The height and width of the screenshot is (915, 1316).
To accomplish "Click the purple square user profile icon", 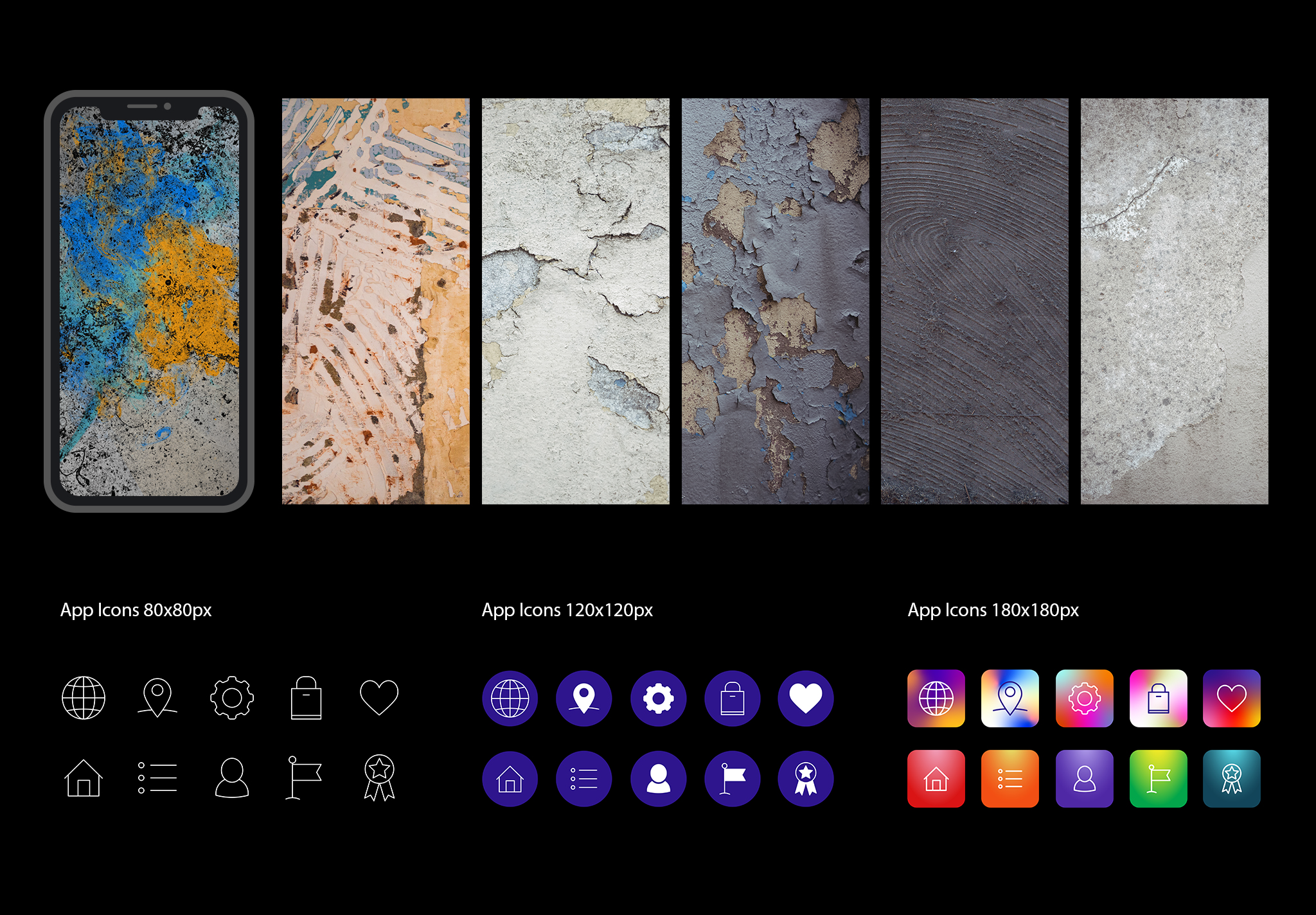I will click(x=1085, y=778).
